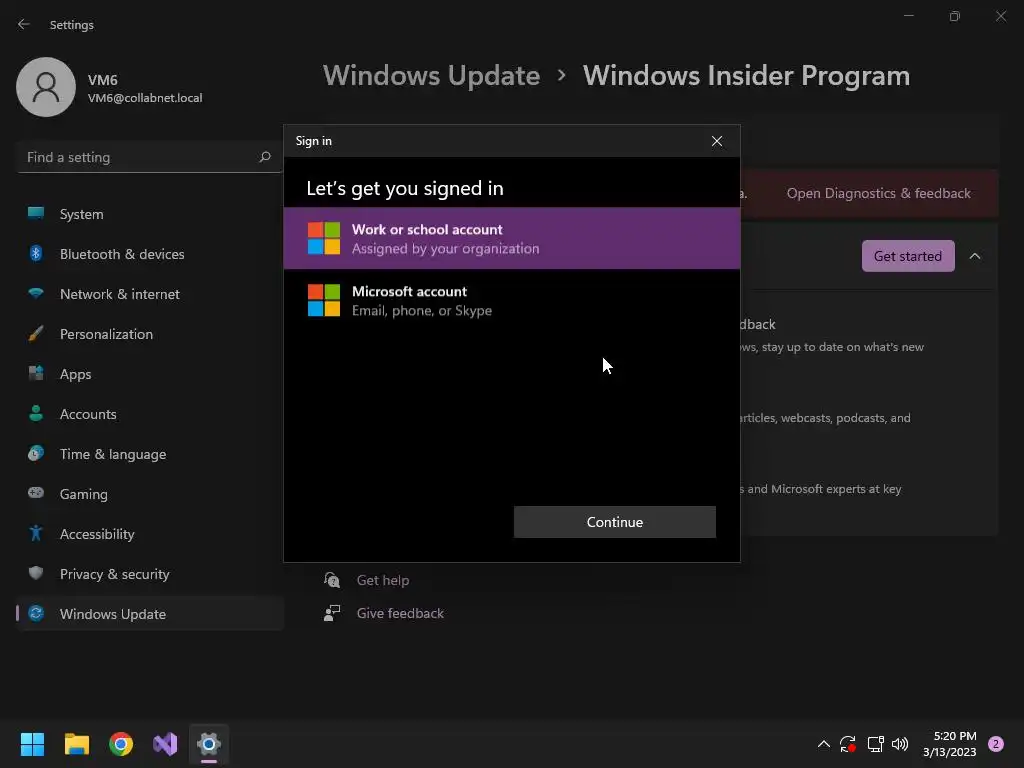Select Work or school account option

pos(511,238)
